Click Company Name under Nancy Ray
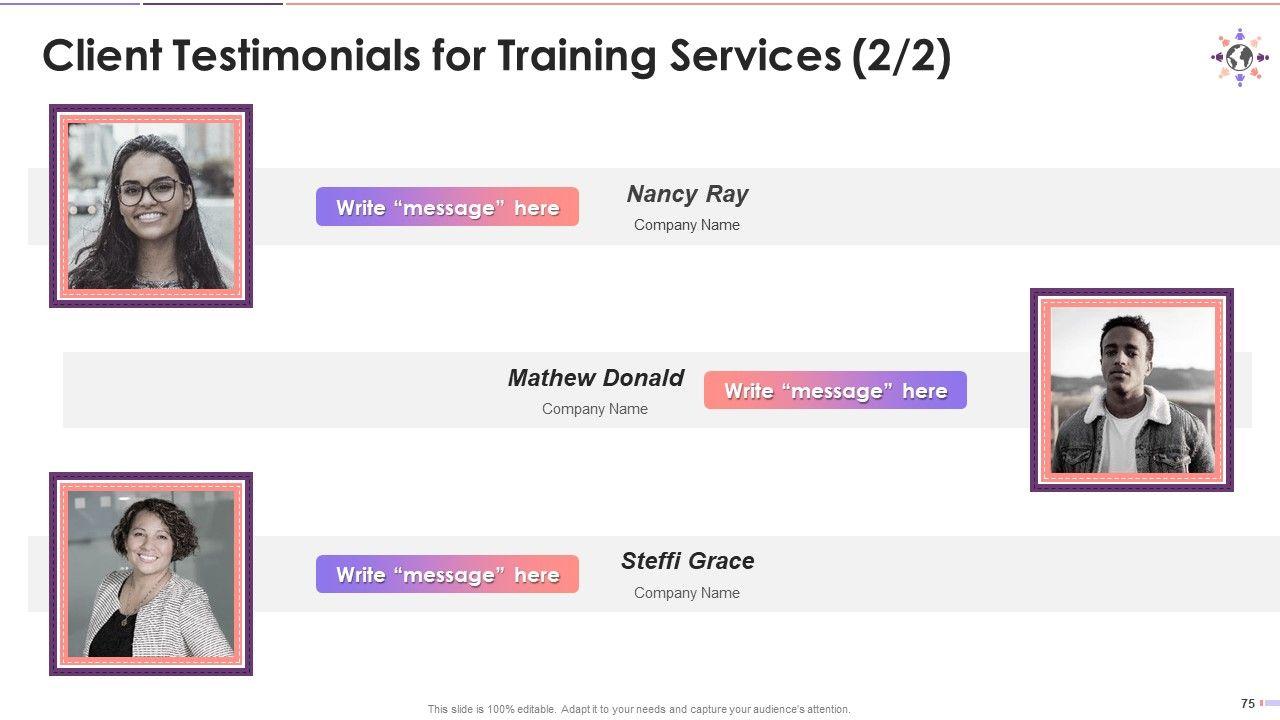The width and height of the screenshot is (1280, 720). (687, 225)
